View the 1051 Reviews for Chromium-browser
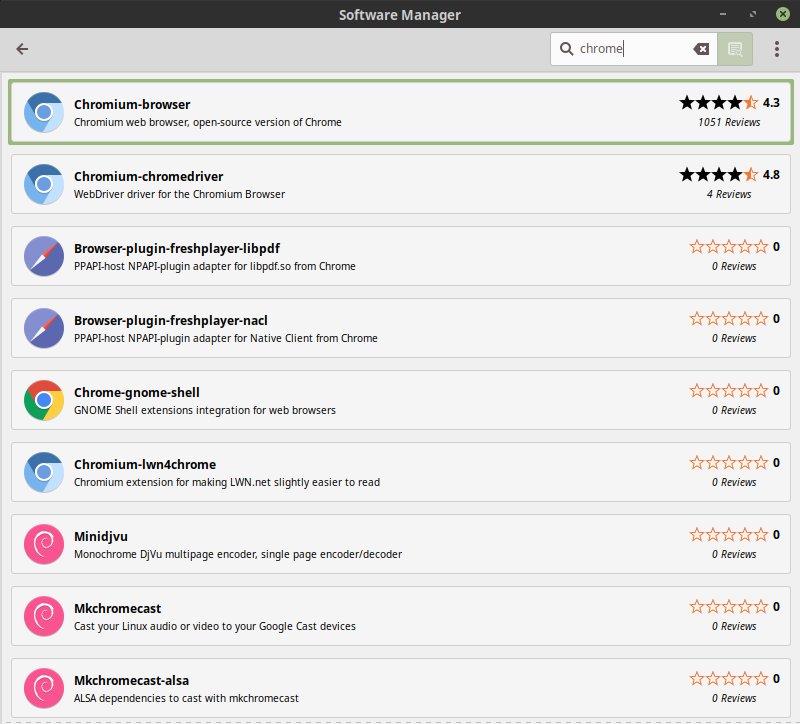800x724 pixels. pos(731,122)
